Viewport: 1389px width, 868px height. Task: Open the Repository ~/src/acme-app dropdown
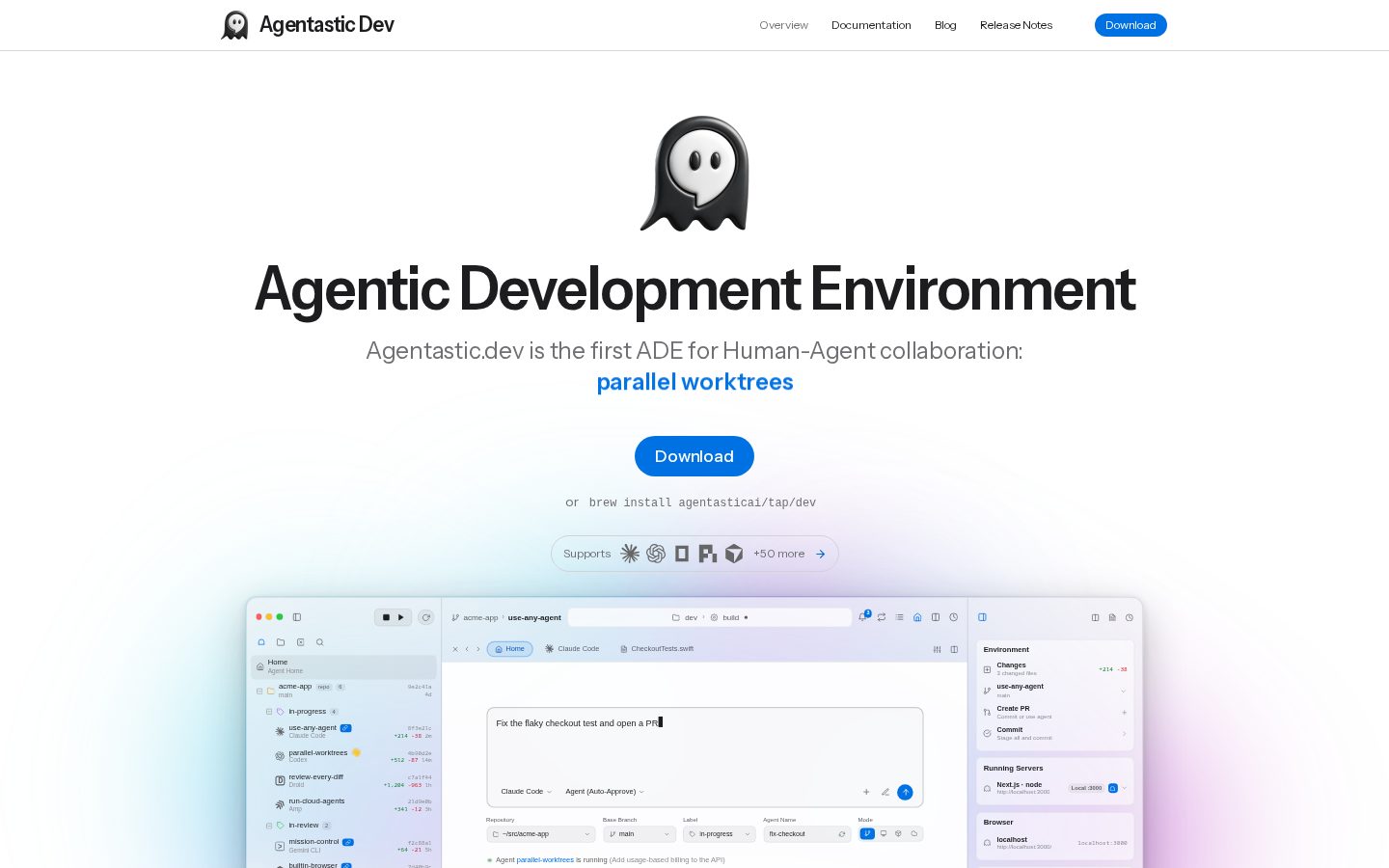click(541, 834)
